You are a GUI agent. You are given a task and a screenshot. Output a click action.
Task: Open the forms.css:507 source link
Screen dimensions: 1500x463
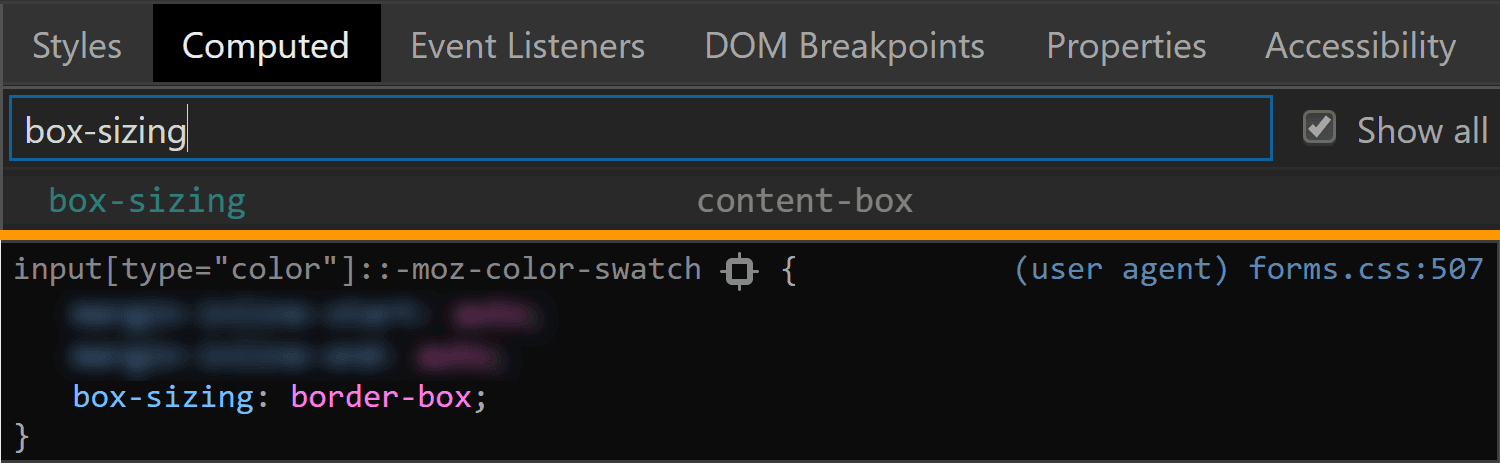[x=1366, y=270]
